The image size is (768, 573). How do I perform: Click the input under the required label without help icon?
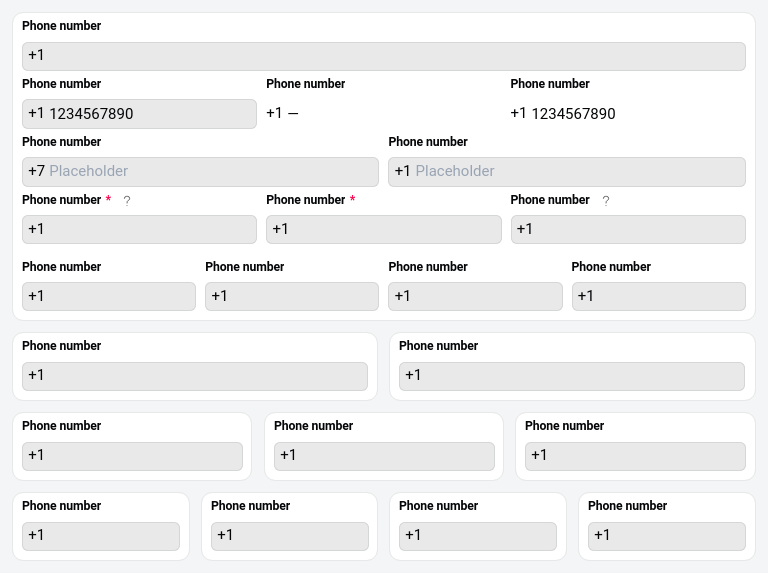[383, 229]
